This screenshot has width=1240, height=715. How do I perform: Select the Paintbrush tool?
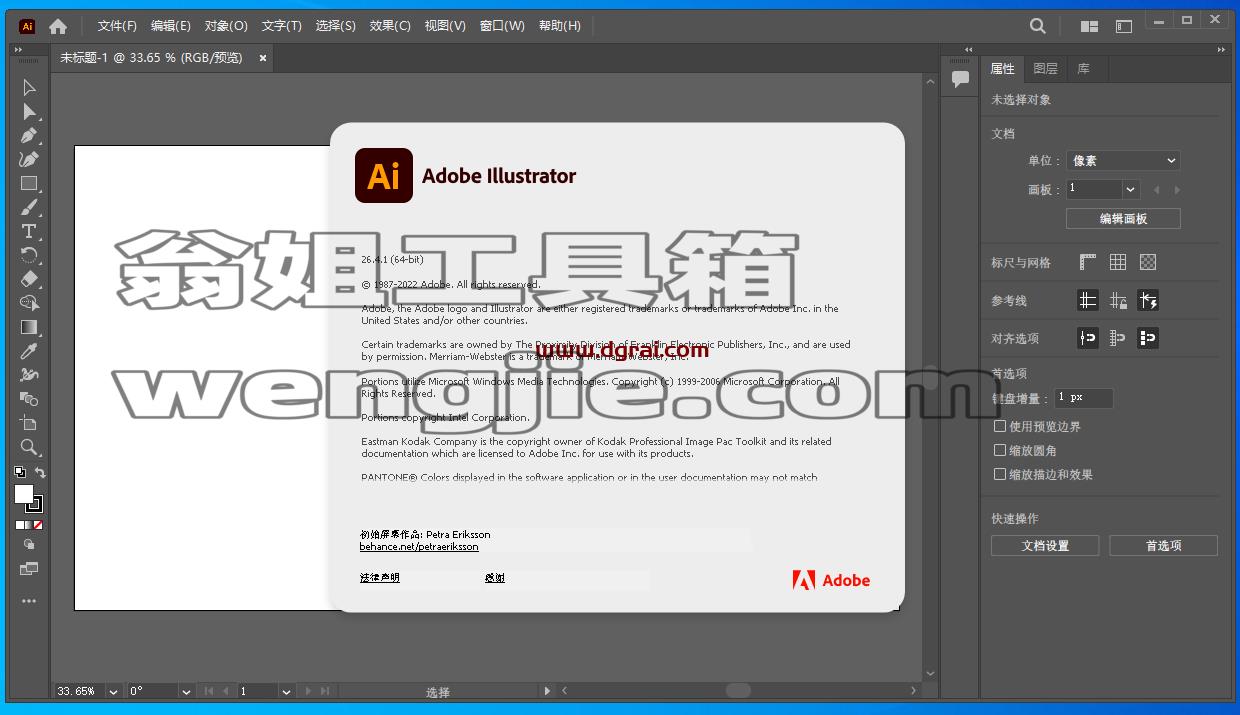pos(29,208)
